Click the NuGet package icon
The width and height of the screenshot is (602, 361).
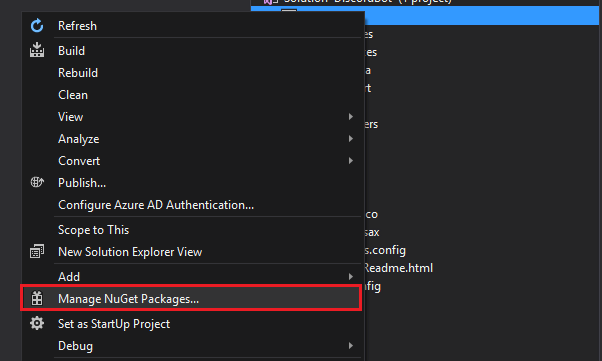[37, 298]
